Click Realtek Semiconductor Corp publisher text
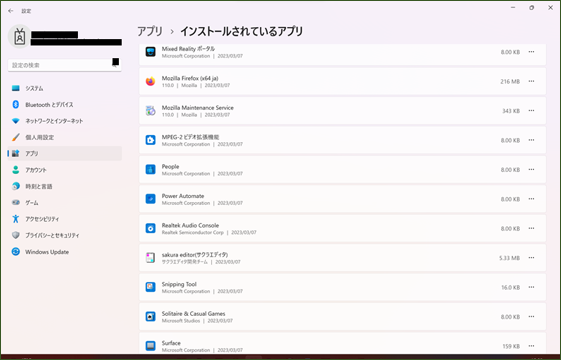 pos(192,232)
